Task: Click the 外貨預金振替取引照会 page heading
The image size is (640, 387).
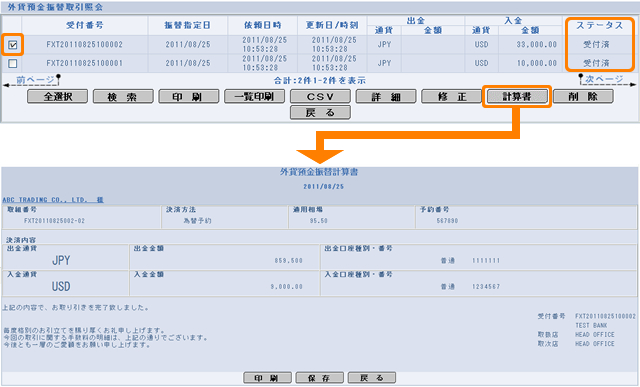Action: click(55, 7)
